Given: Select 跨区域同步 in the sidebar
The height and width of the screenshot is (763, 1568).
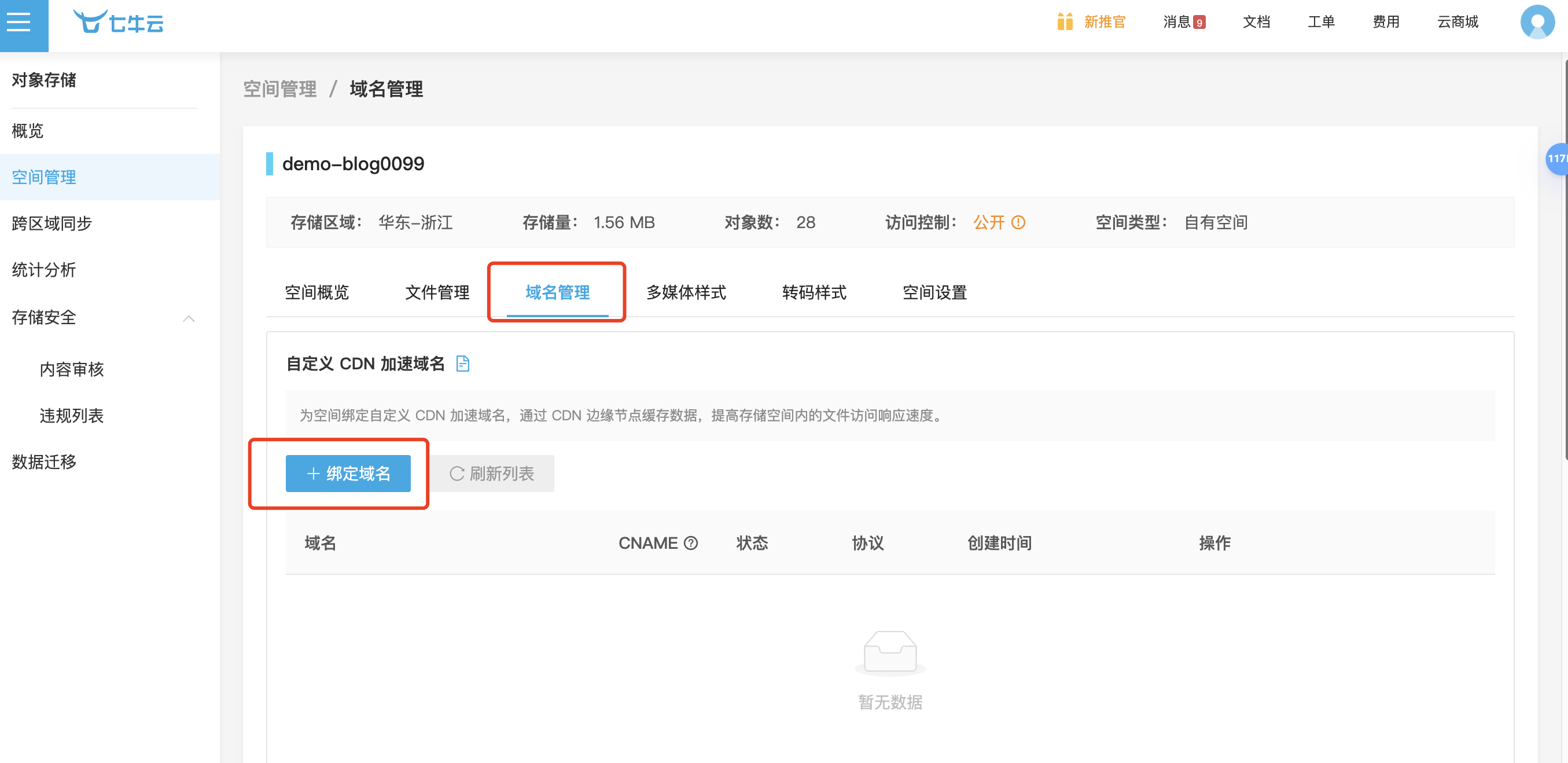Looking at the screenshot, I should click(51, 223).
